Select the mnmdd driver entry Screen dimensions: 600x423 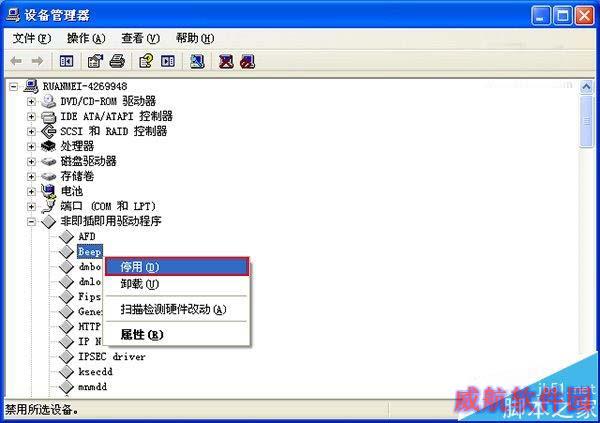[x=92, y=387]
